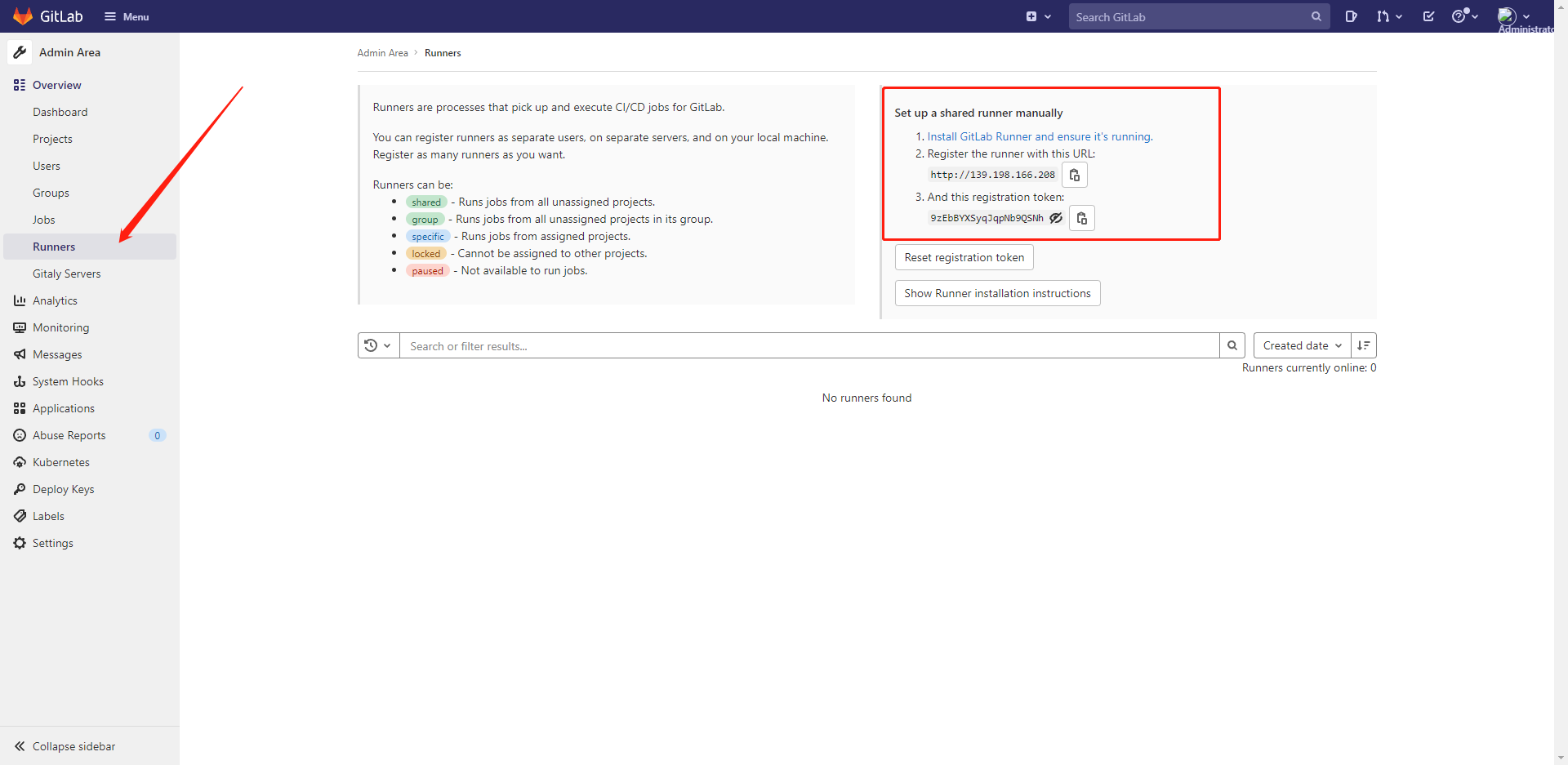Open the main Menu in navbar

[127, 16]
